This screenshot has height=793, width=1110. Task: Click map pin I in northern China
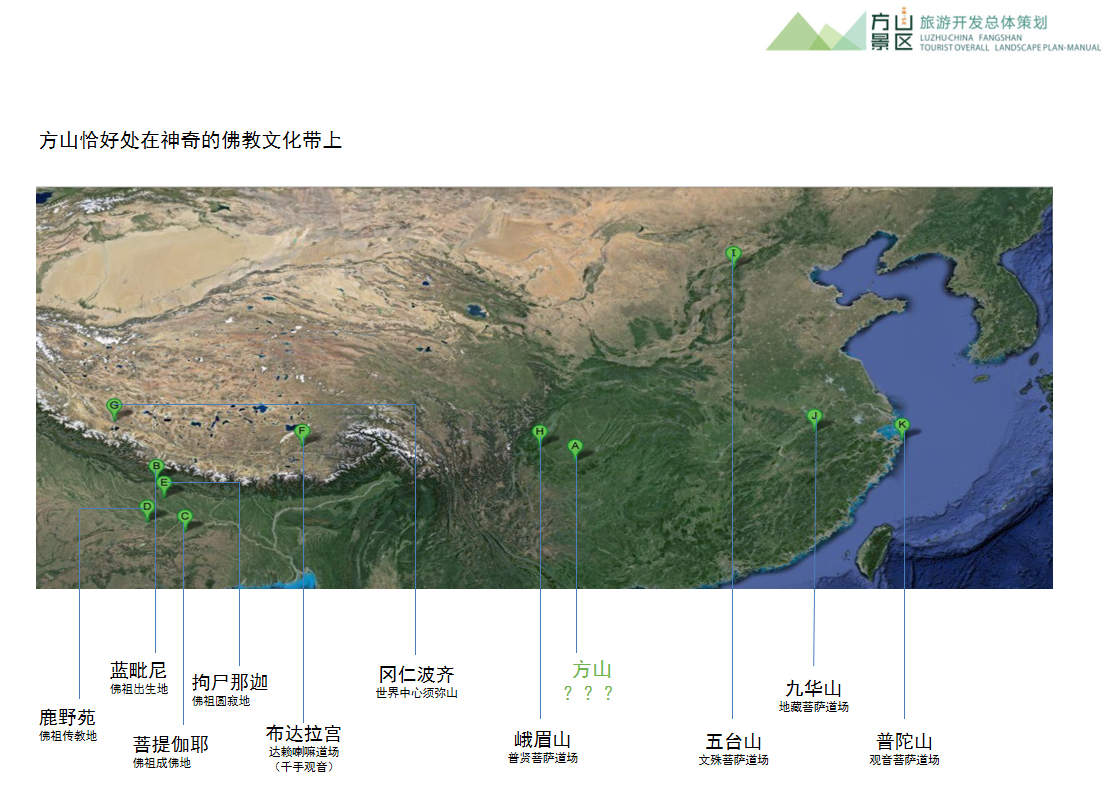tap(733, 254)
